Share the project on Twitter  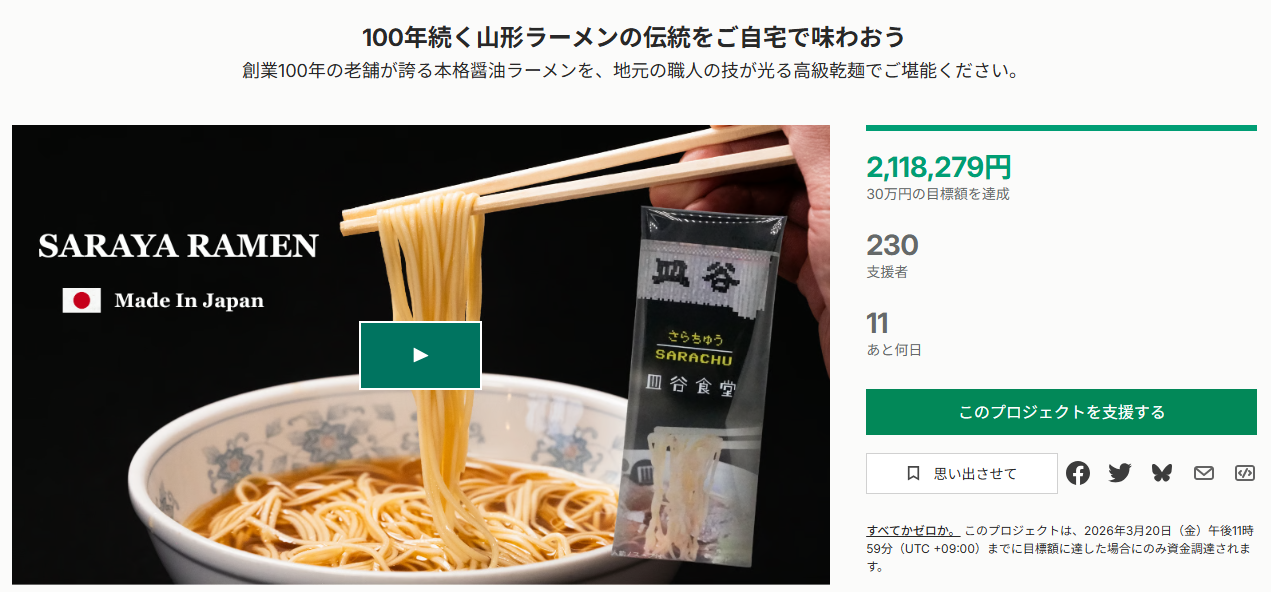click(x=1120, y=473)
